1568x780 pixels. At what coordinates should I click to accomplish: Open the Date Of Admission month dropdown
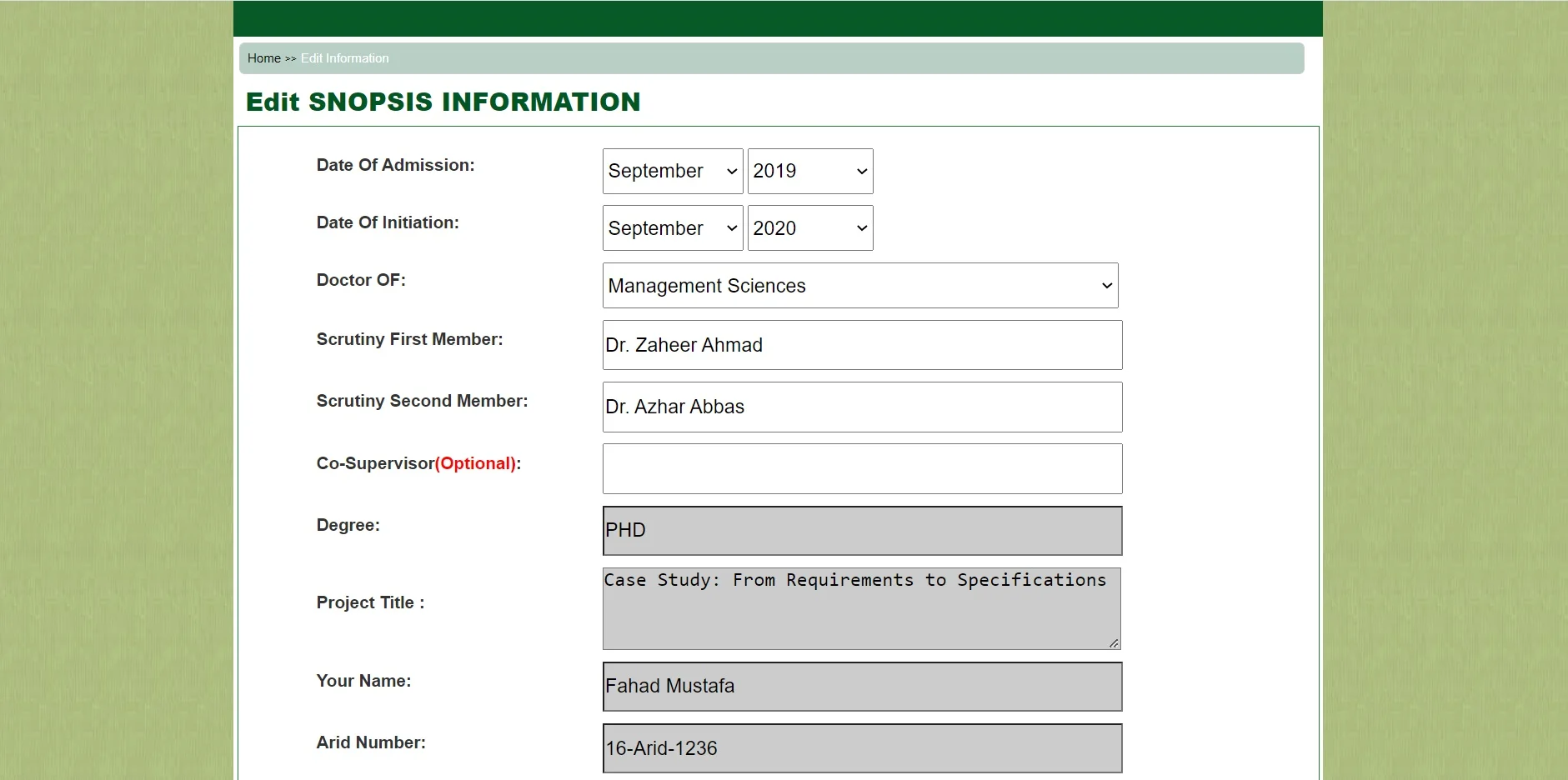coord(672,171)
